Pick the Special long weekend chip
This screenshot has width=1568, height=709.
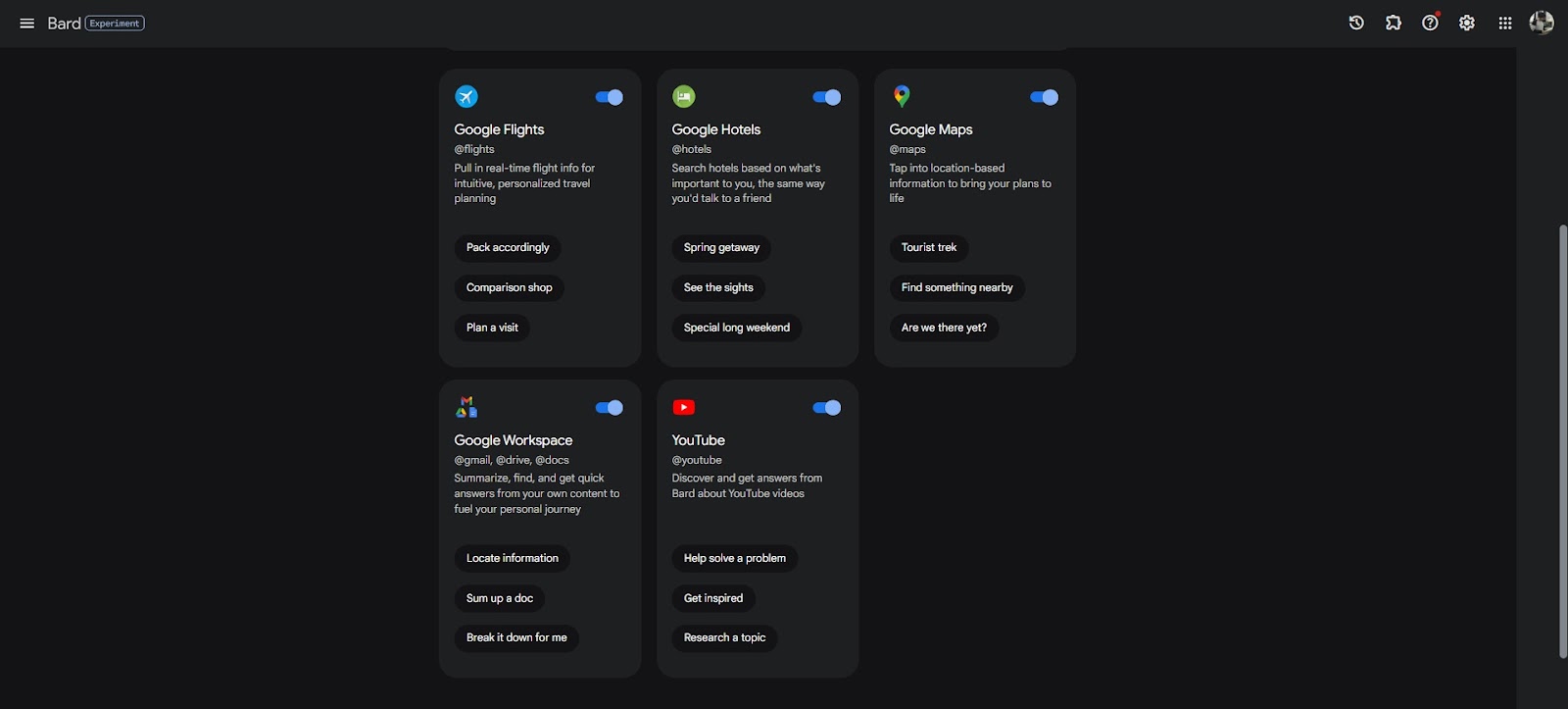737,328
